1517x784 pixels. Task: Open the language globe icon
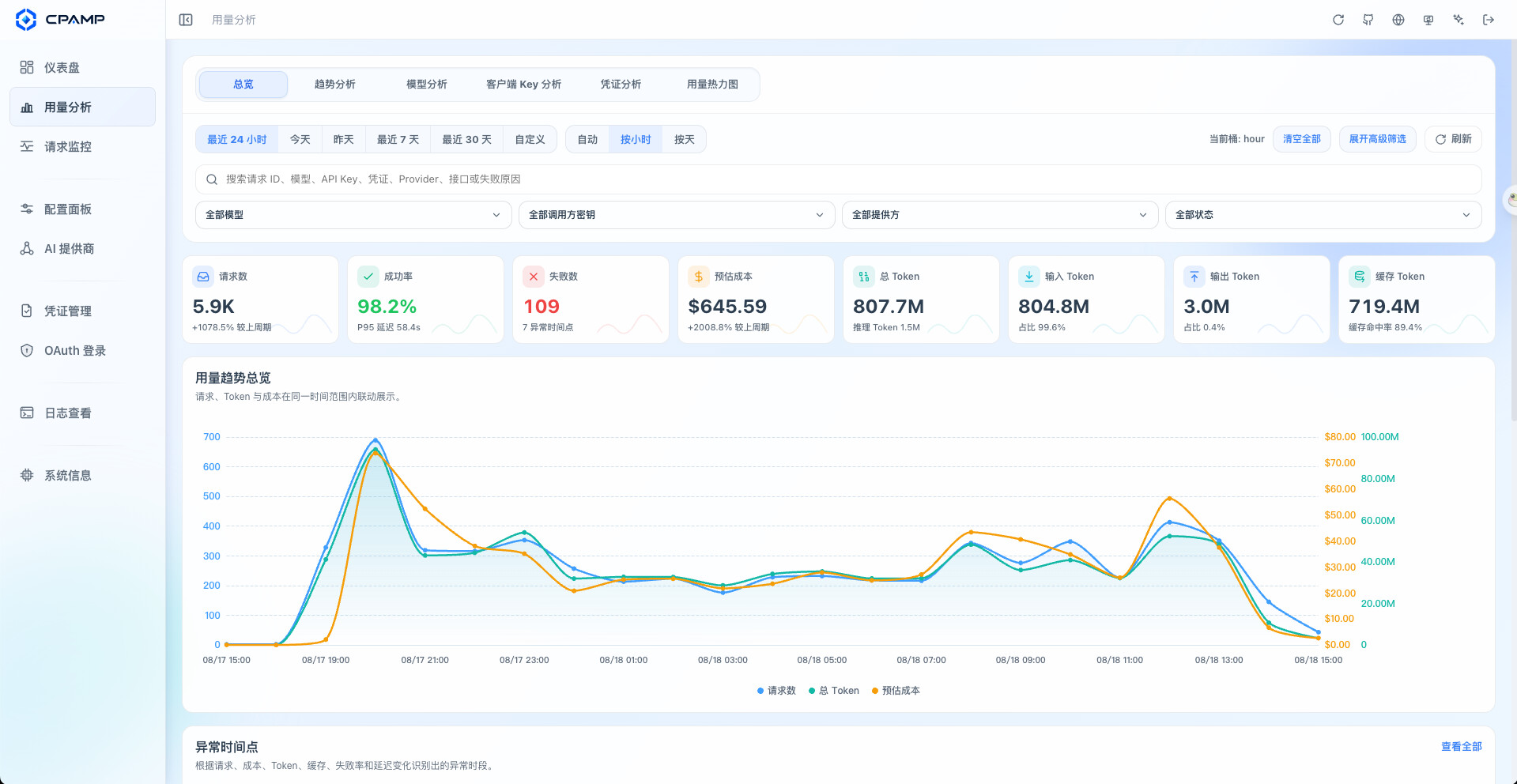[x=1398, y=20]
